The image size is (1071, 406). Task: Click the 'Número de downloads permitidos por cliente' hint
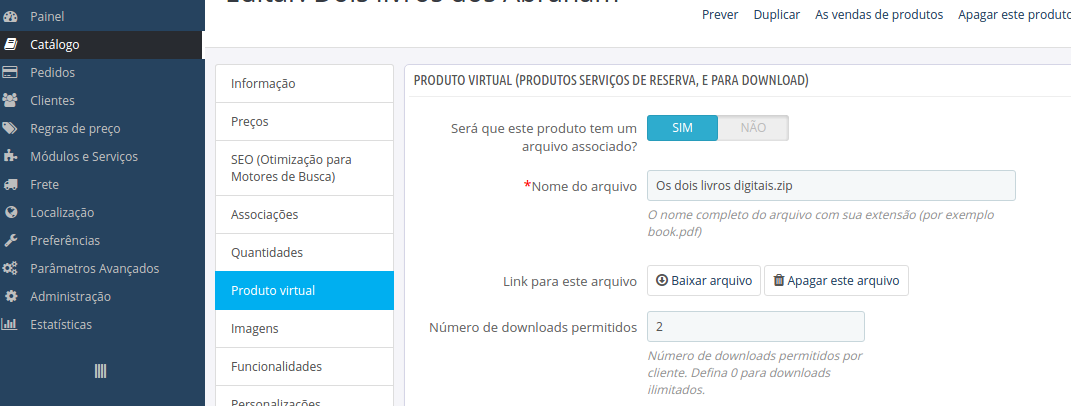pos(755,373)
